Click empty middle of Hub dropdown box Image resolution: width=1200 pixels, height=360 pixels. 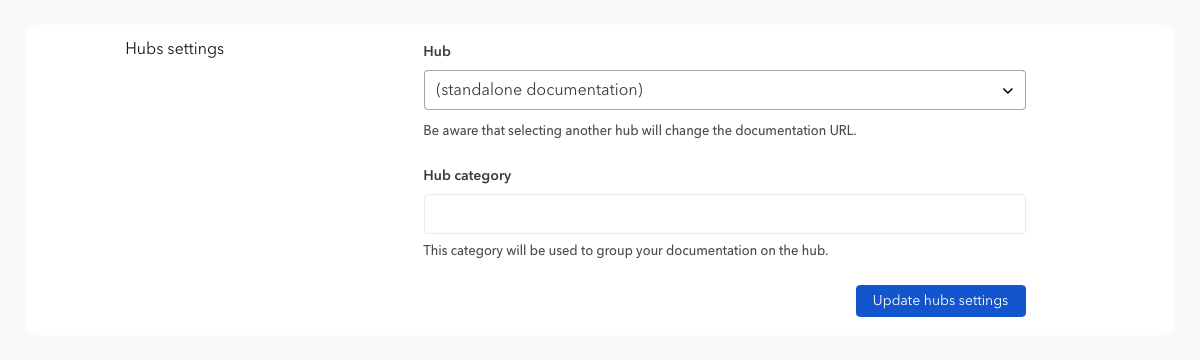point(820,90)
